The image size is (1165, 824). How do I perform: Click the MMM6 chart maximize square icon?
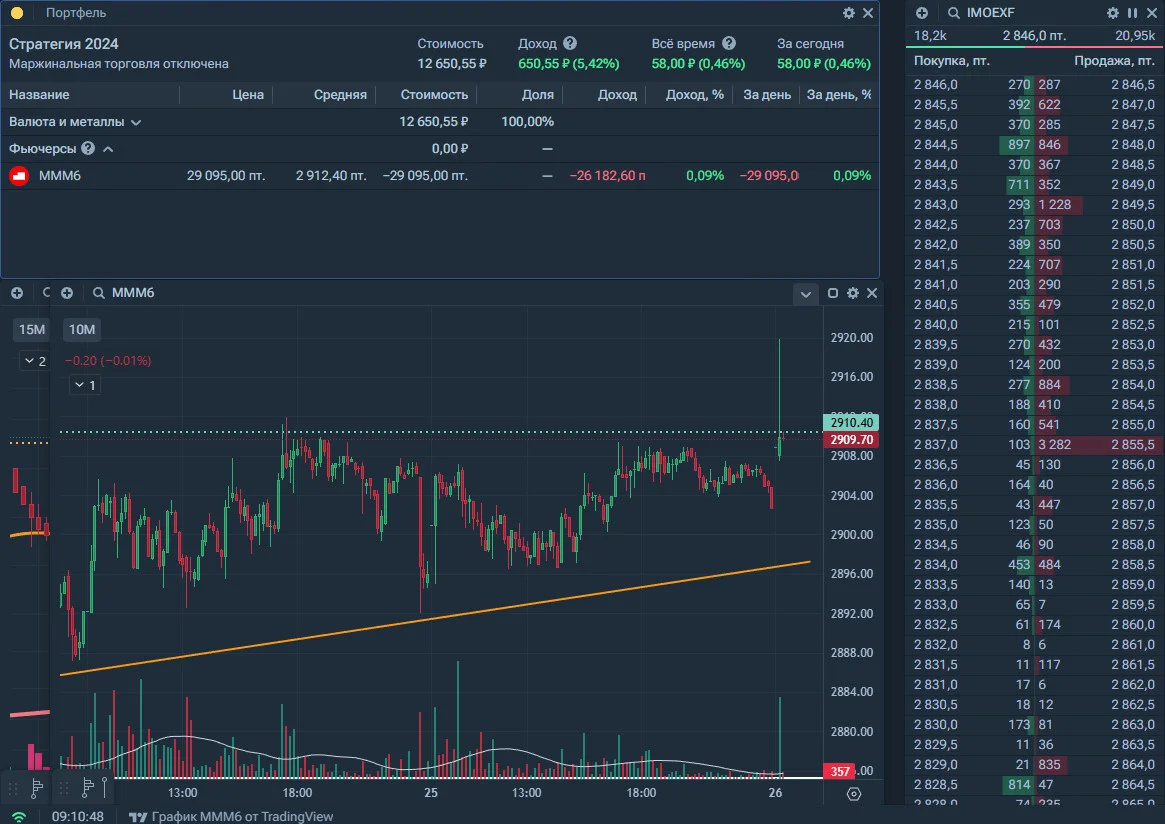(x=833, y=293)
